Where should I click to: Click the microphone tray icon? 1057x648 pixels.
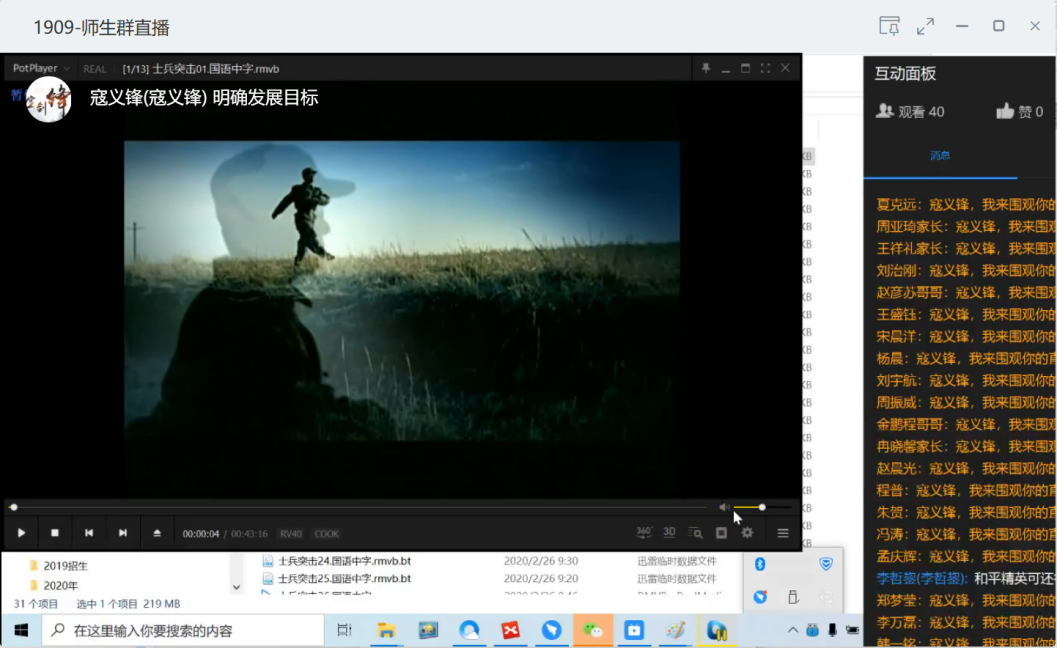[x=833, y=630]
